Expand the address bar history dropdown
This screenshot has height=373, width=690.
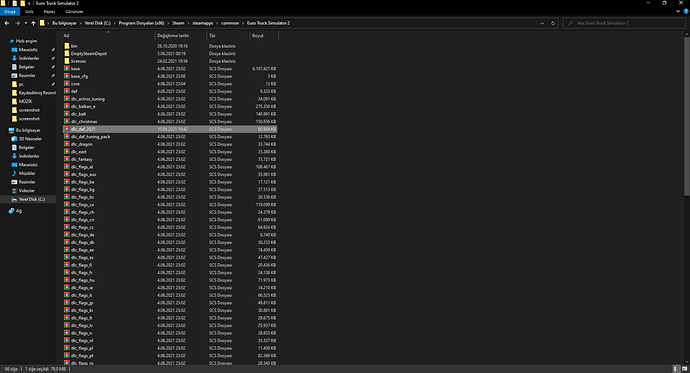[x=542, y=23]
